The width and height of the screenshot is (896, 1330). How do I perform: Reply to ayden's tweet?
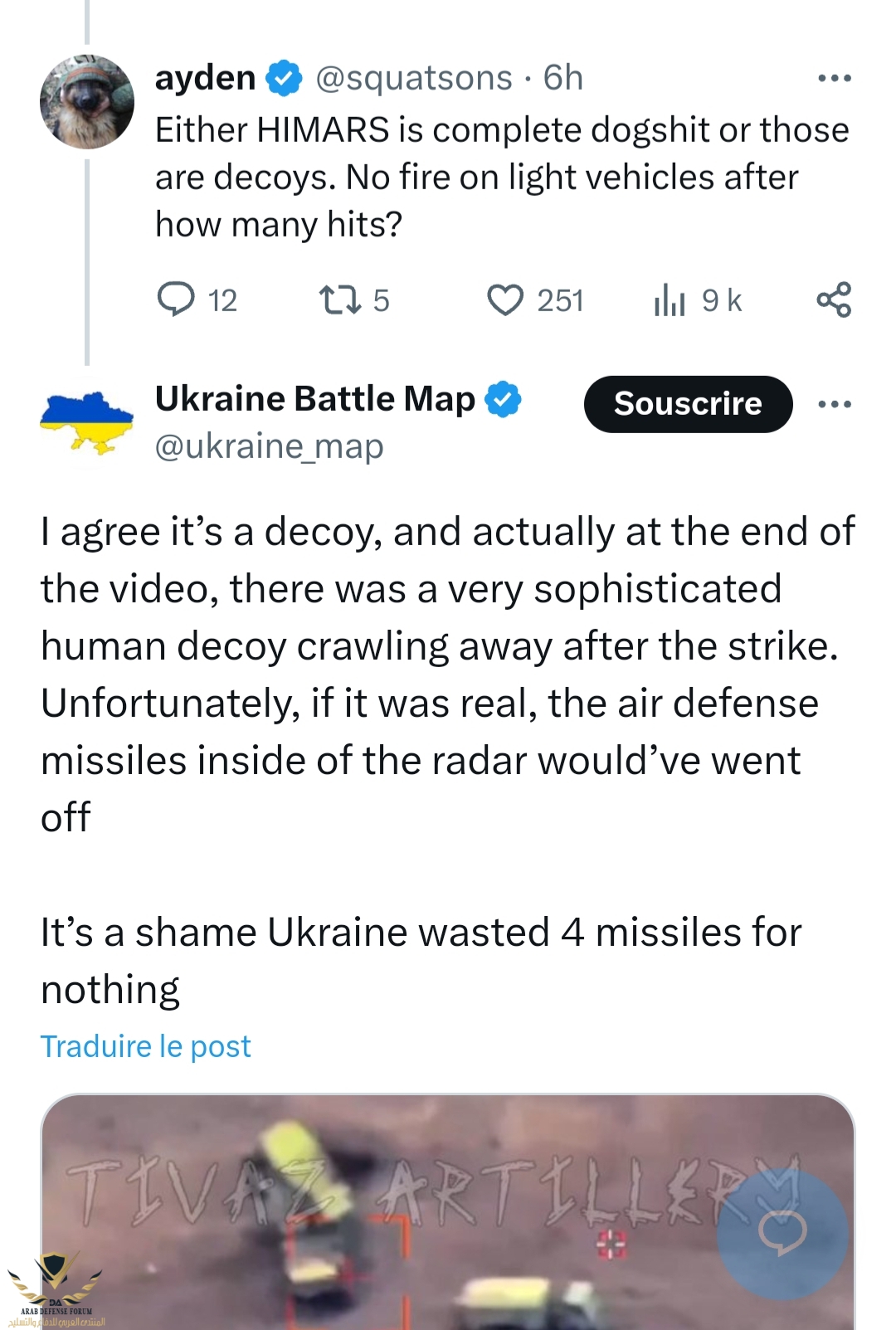177,300
